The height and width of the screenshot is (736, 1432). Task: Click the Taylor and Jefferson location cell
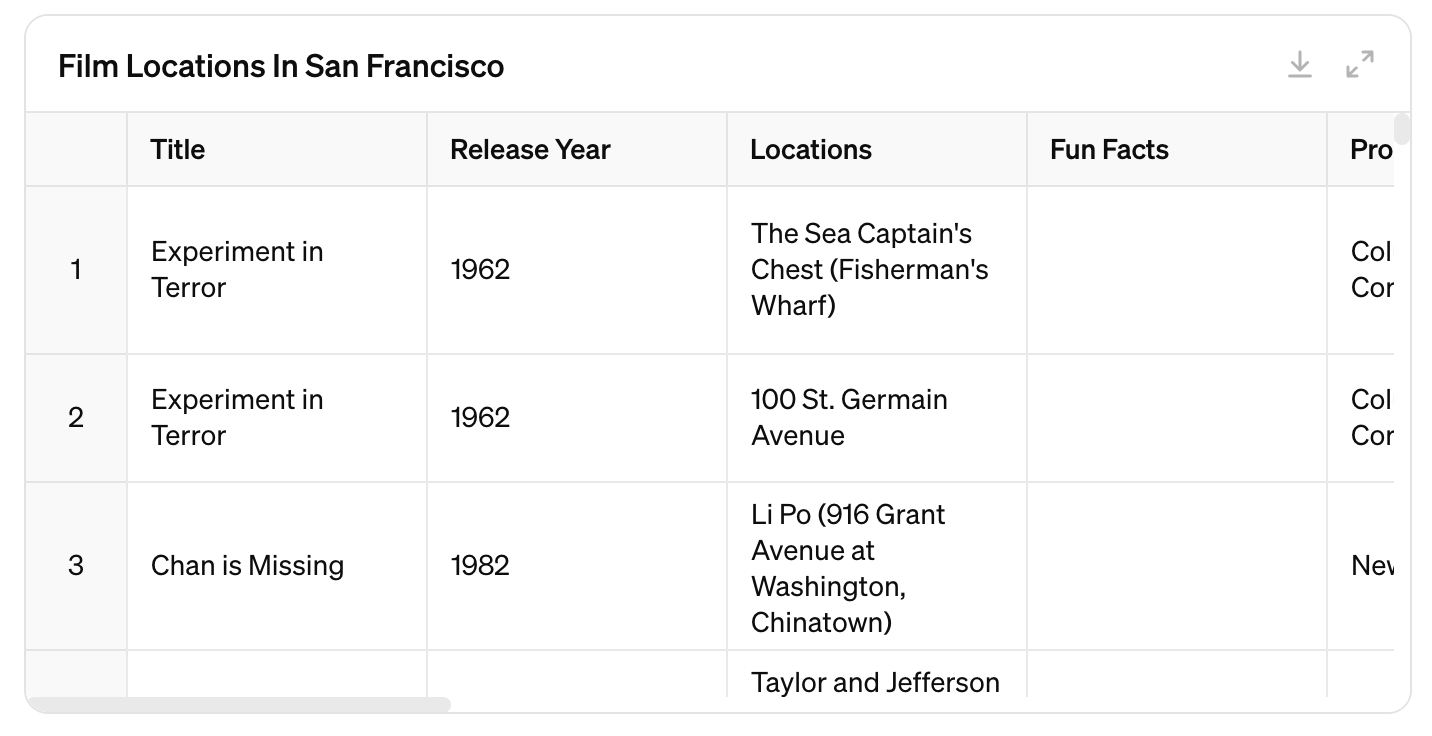[x=875, y=683]
